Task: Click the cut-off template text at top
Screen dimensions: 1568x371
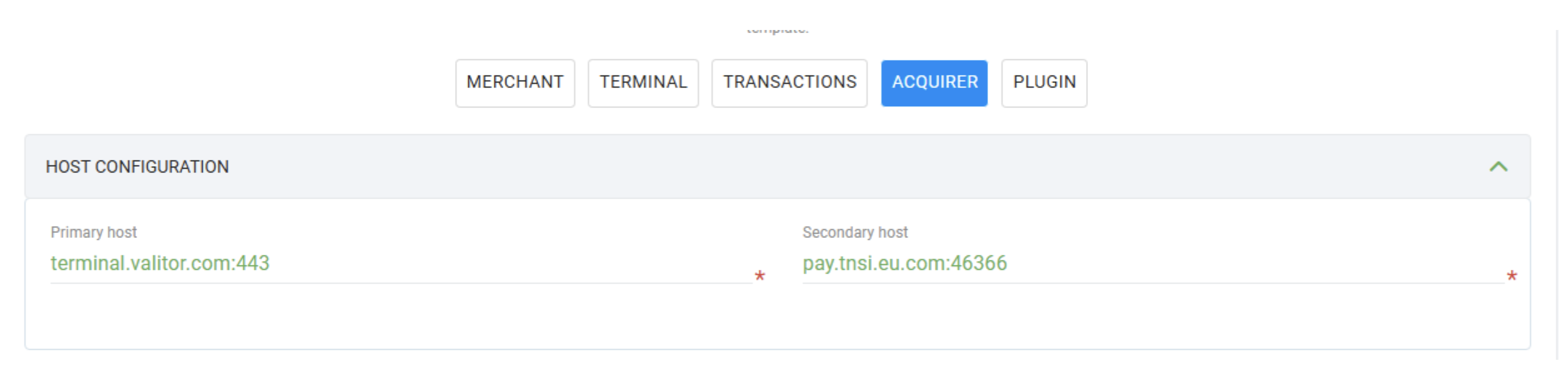Action: [777, 29]
